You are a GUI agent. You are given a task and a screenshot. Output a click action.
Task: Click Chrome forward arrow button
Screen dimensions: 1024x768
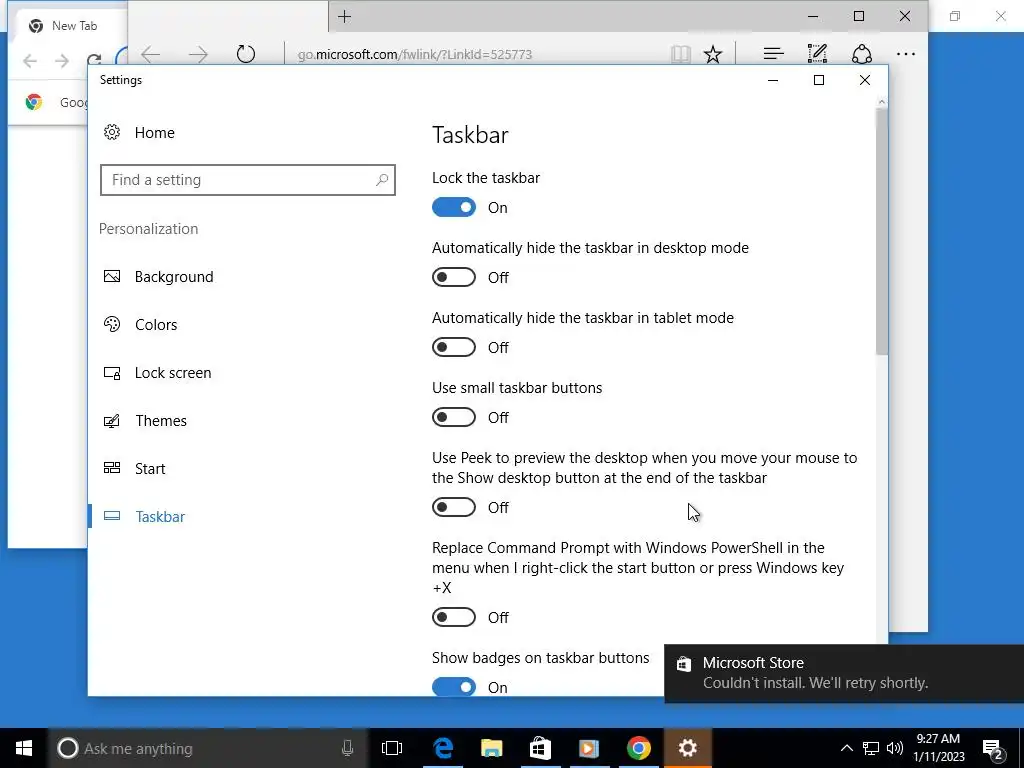(x=62, y=61)
